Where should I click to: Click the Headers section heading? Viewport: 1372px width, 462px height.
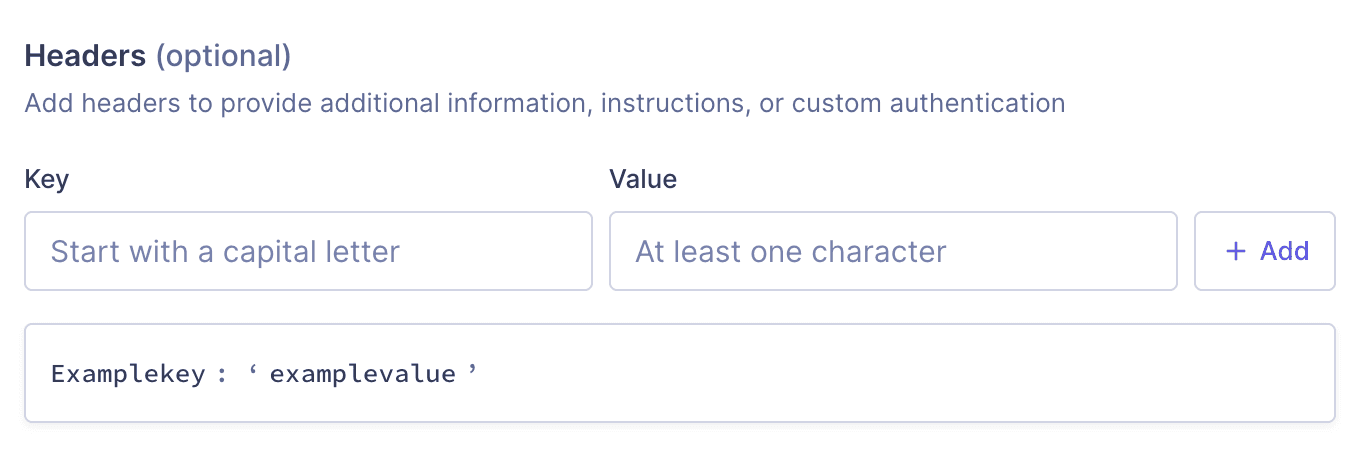click(x=86, y=56)
